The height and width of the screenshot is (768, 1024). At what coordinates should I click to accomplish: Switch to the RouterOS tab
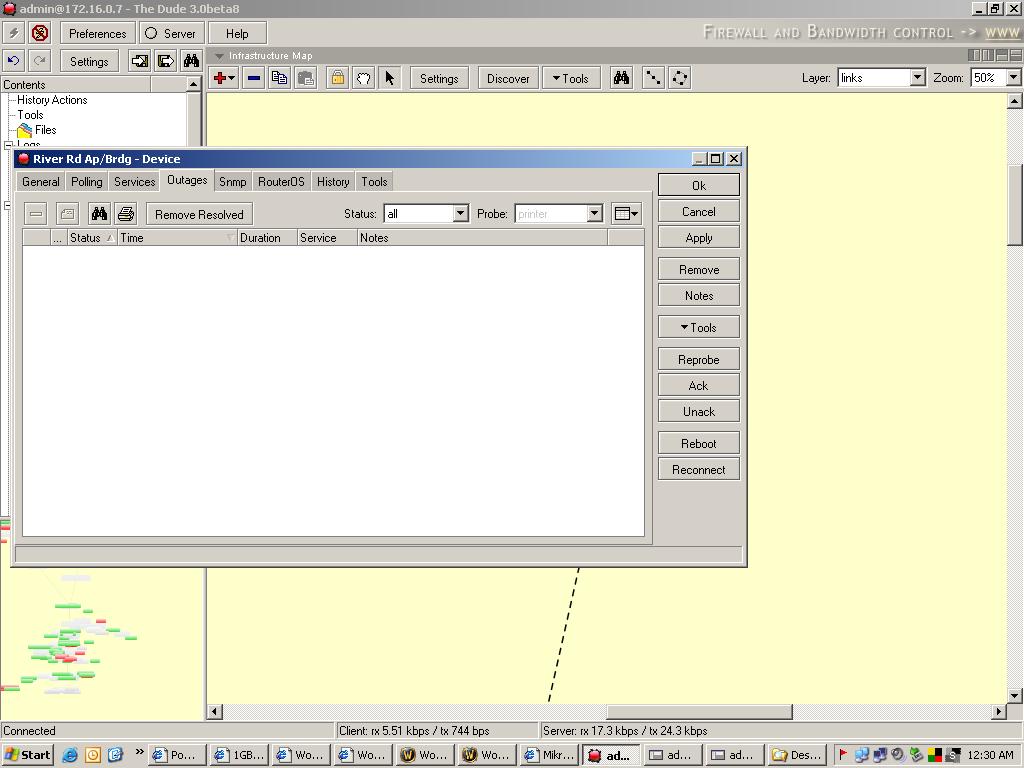[281, 182]
